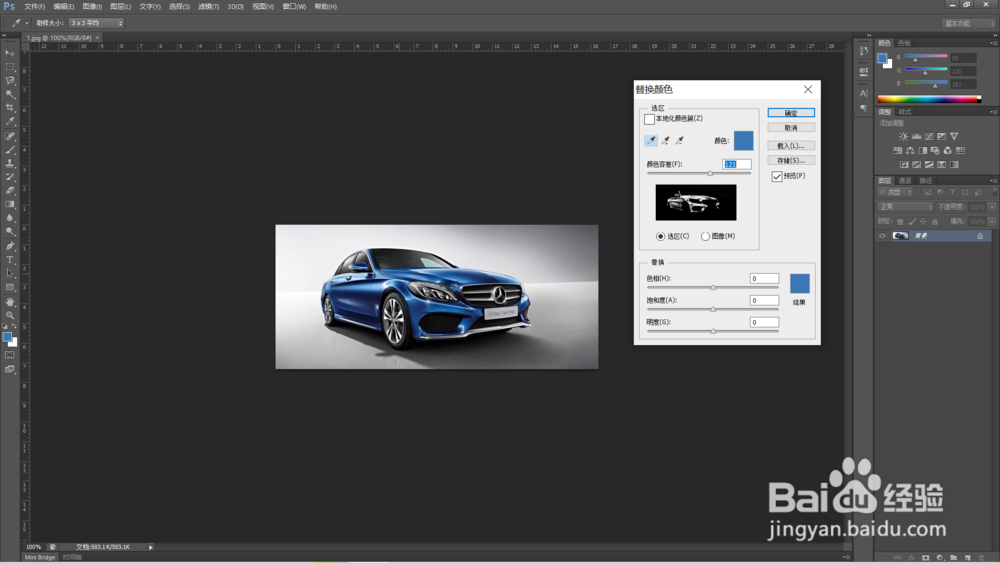Choose the Selection (C) radio button
Screen dimensions: 1000x563
coord(661,237)
